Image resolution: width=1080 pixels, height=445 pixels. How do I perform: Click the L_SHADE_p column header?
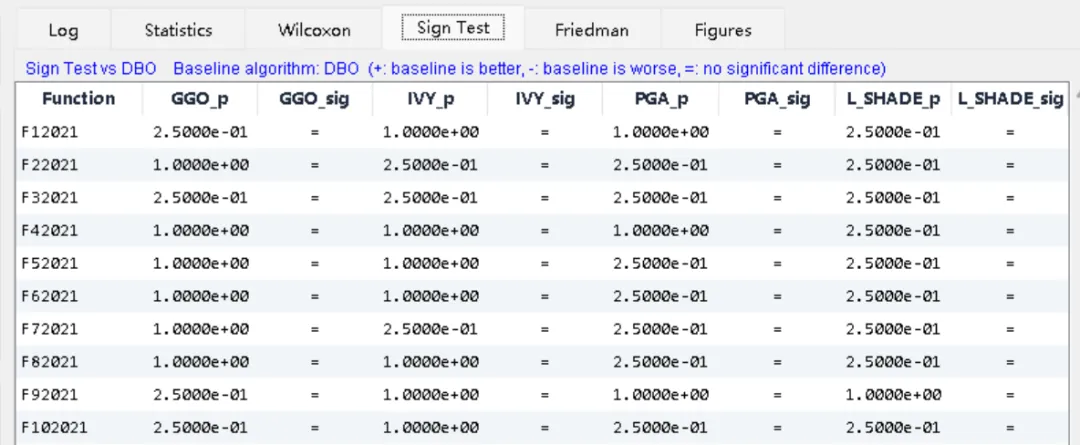893,99
